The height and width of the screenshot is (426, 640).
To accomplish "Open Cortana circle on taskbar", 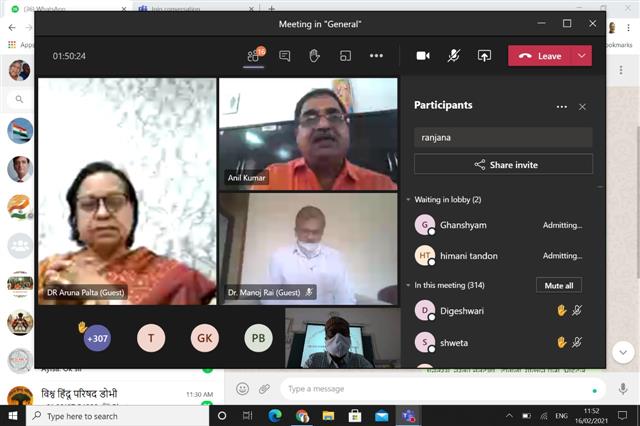I will click(x=222, y=416).
